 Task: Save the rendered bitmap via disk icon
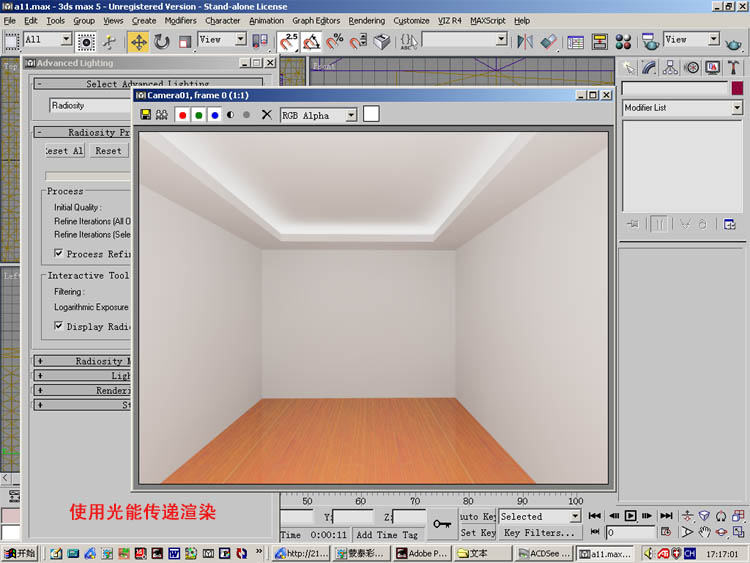[x=145, y=115]
